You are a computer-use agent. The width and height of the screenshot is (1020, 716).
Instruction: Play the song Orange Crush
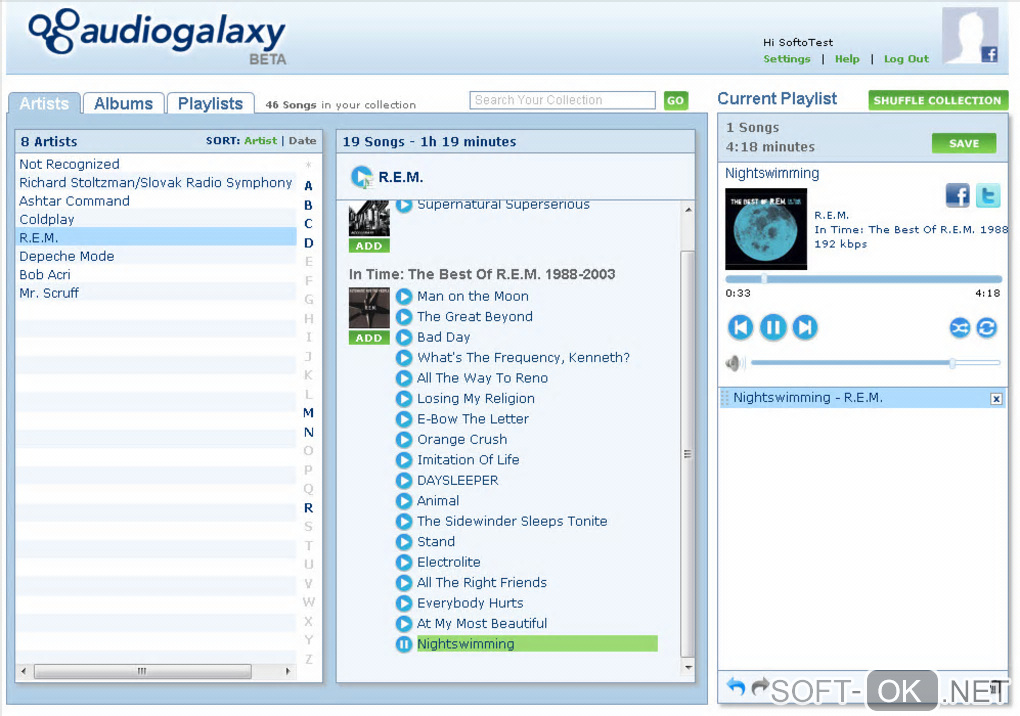click(x=404, y=440)
